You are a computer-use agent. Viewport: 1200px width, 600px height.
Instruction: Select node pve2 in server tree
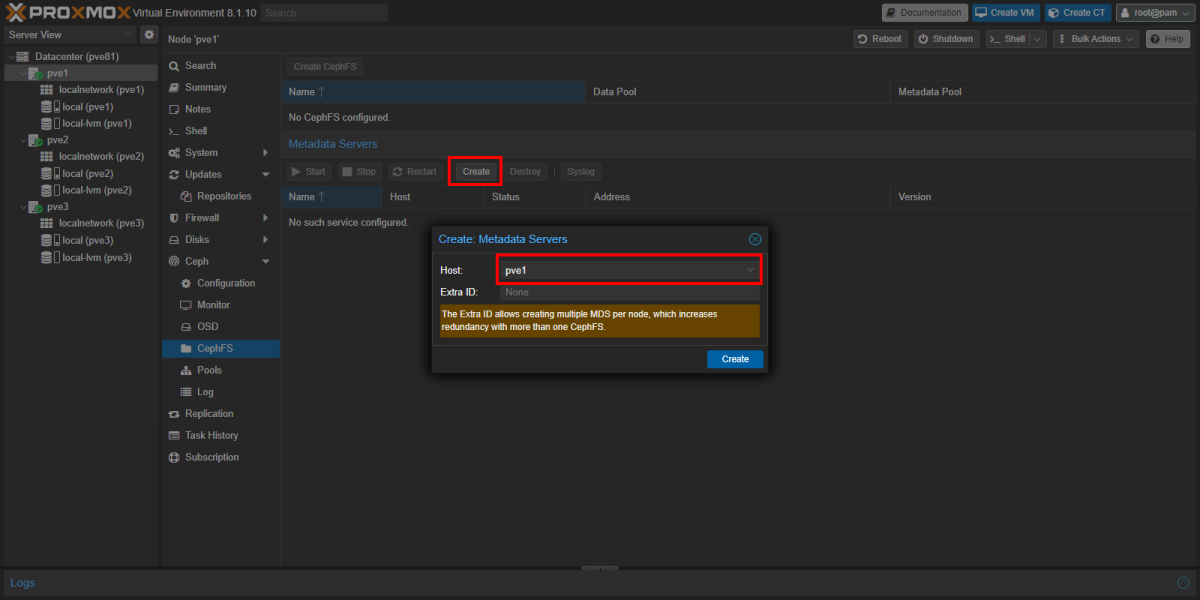(57, 140)
